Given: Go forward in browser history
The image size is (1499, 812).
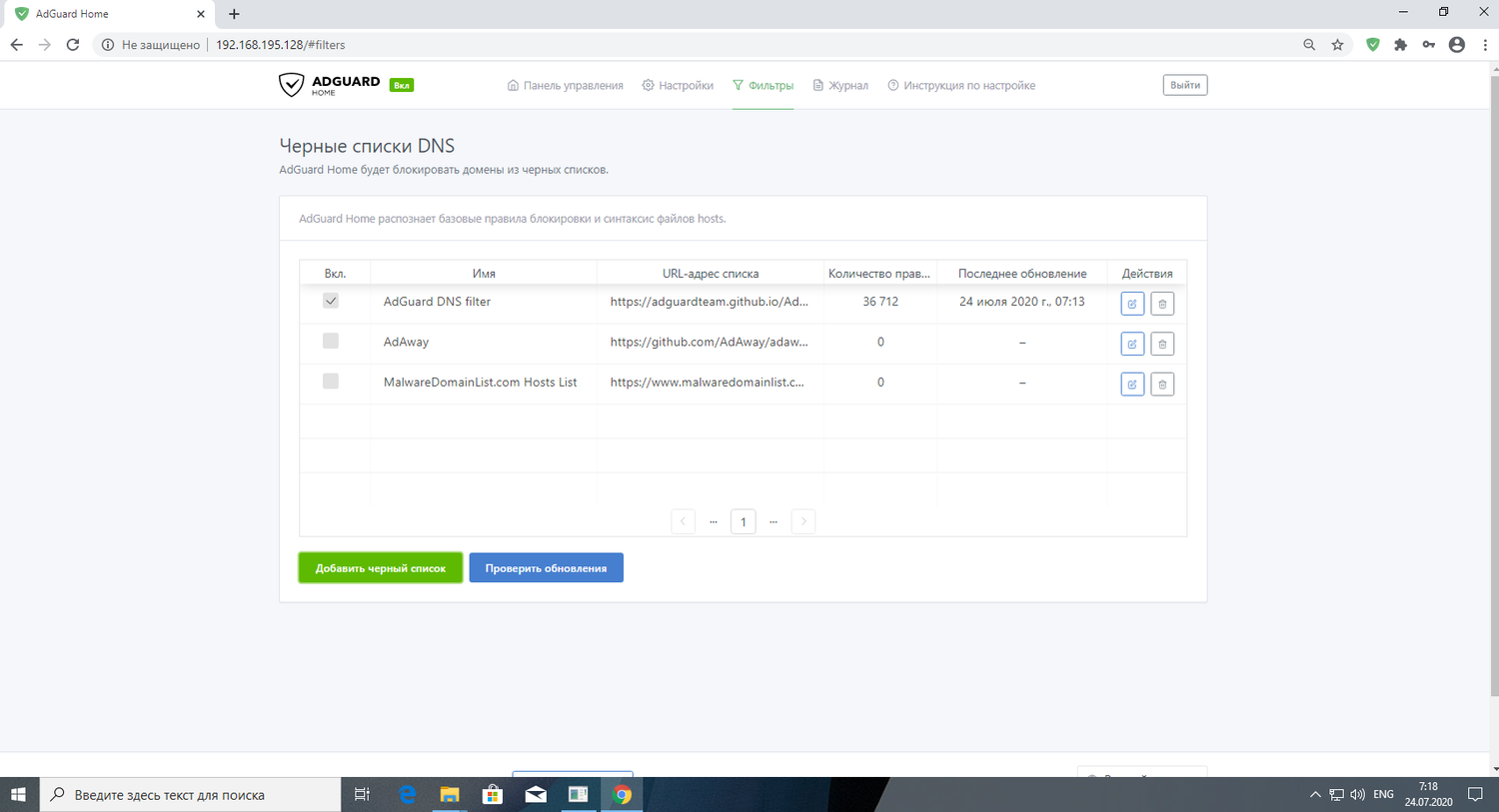Looking at the screenshot, I should 45,45.
